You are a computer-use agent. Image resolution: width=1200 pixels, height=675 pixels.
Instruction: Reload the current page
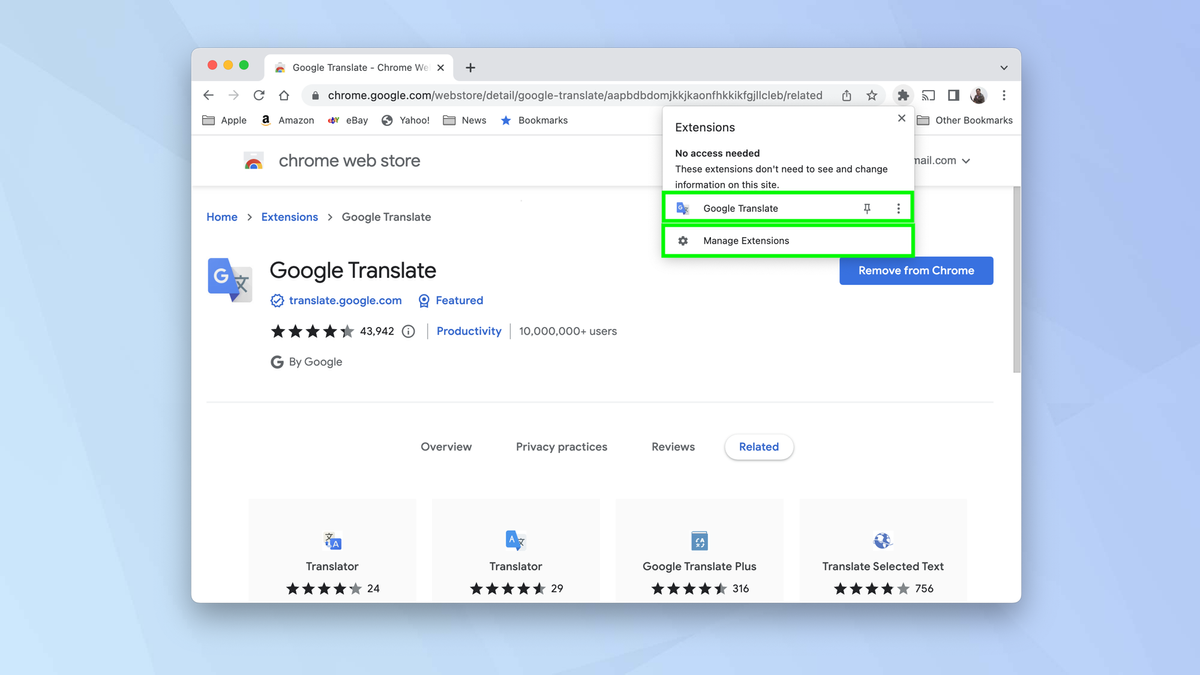(259, 95)
